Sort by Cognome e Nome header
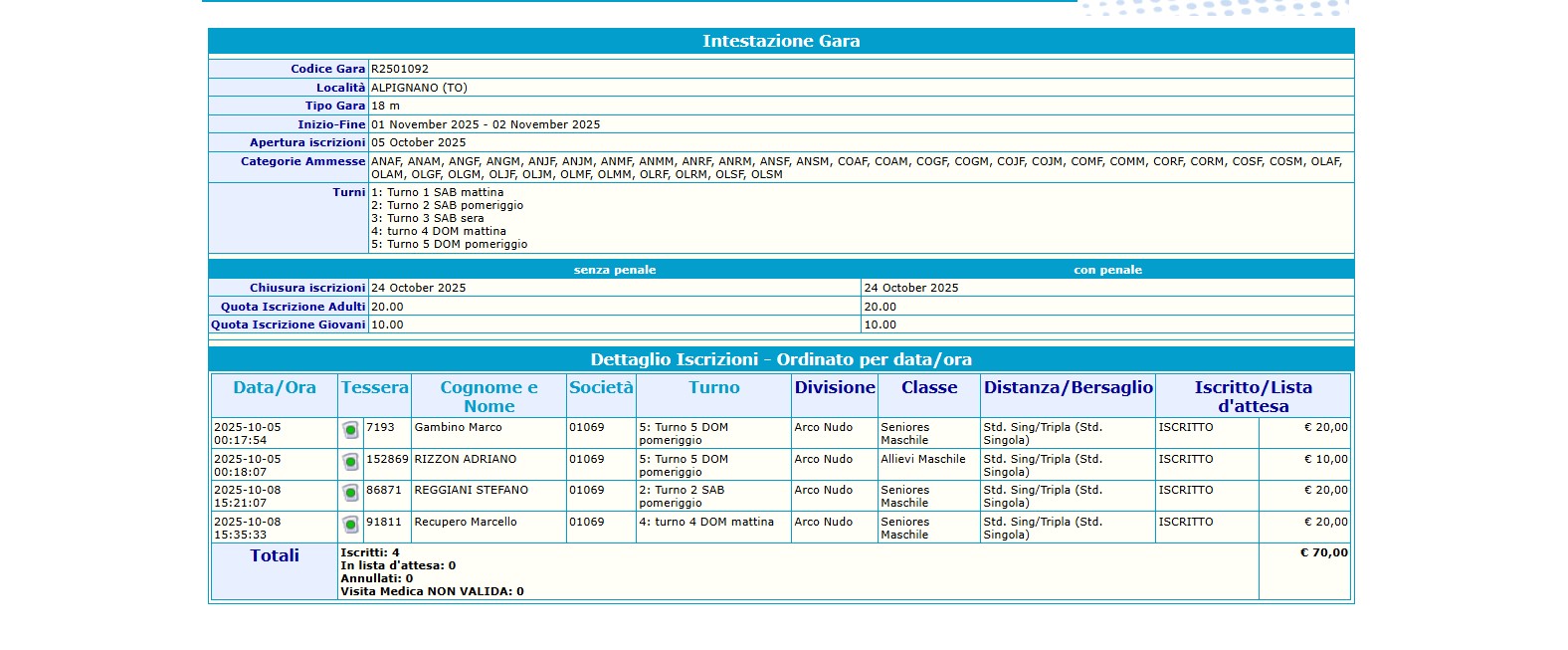This screenshot has width=1568, height=650. coord(489,396)
